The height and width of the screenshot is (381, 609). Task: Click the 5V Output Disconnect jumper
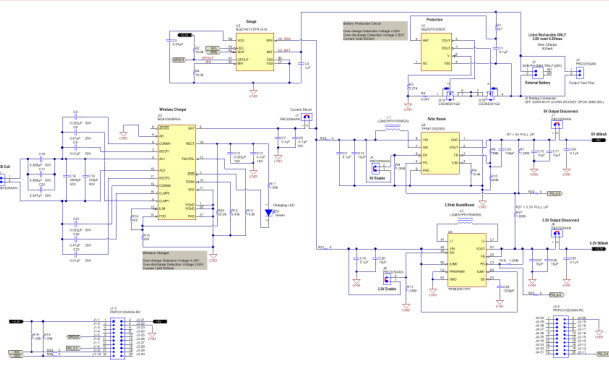(557, 124)
